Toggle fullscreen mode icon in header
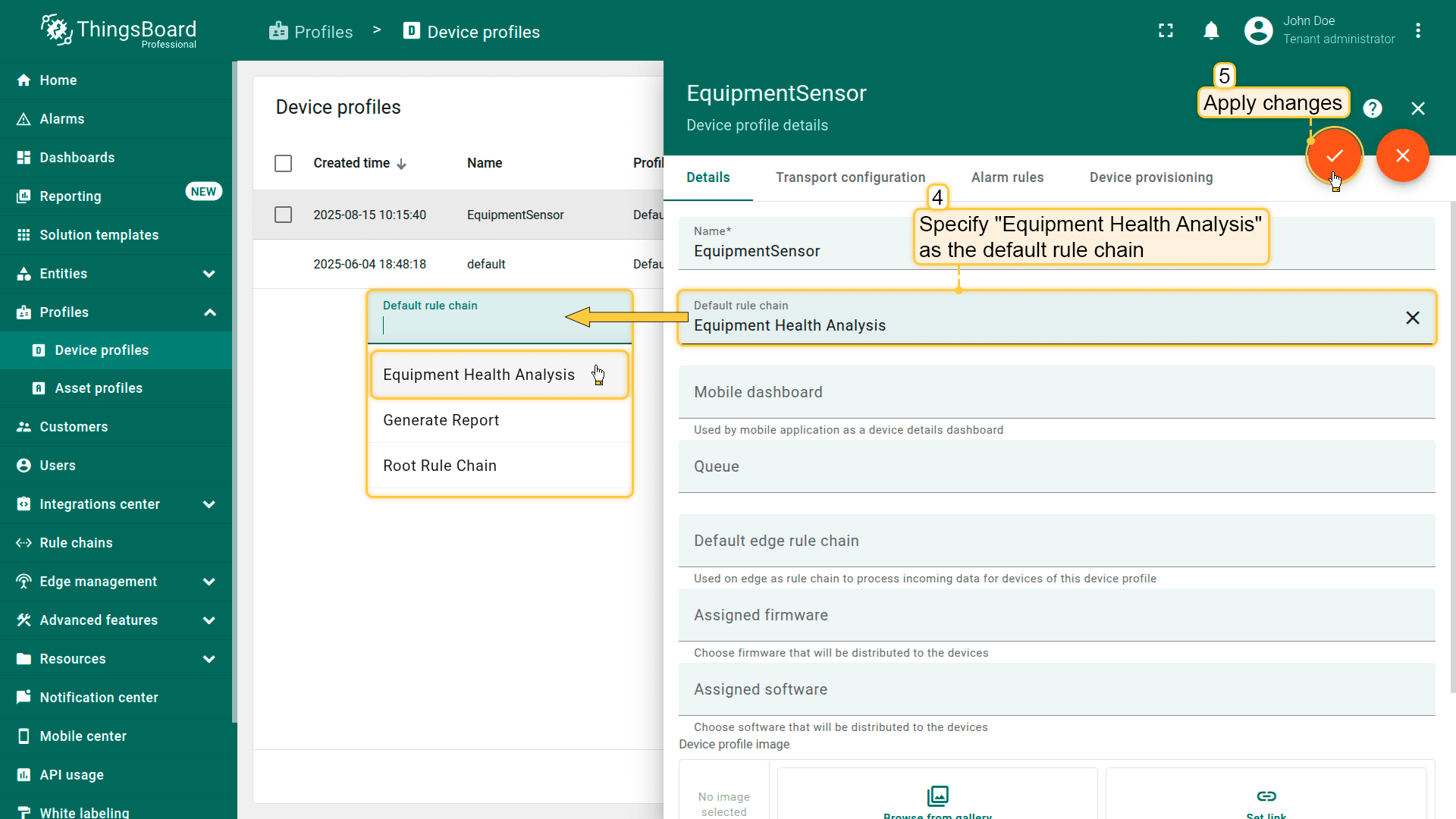The height and width of the screenshot is (819, 1456). pyautogui.click(x=1166, y=30)
